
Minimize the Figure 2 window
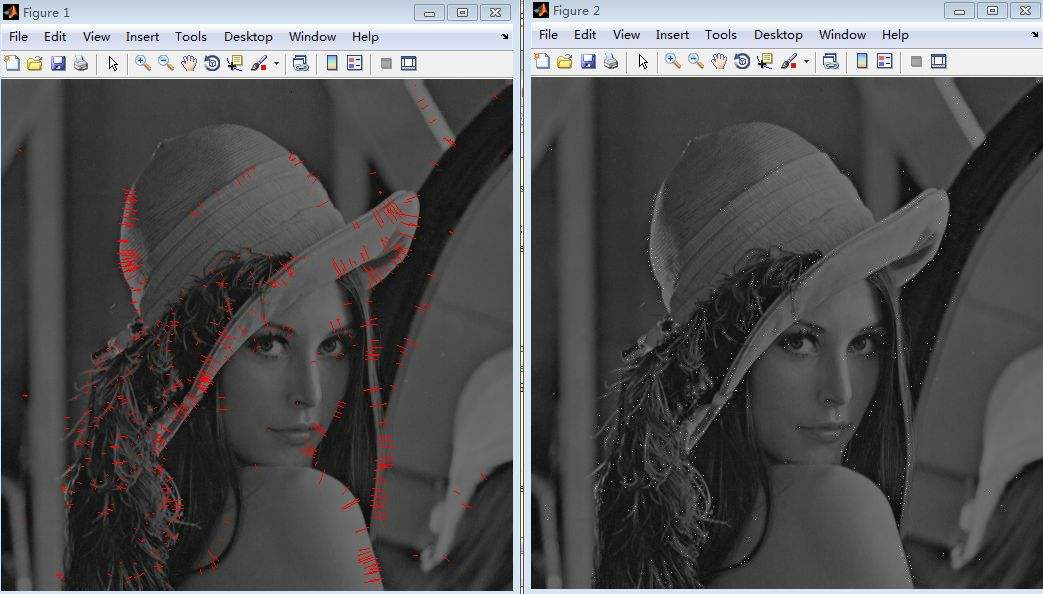[x=960, y=11]
